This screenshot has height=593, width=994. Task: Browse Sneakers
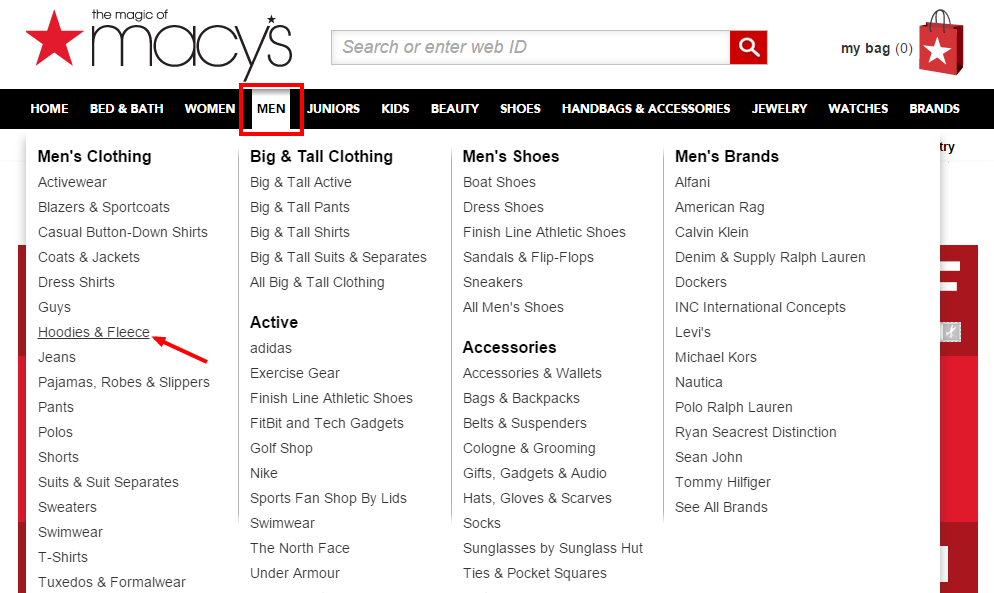pyautogui.click(x=493, y=282)
